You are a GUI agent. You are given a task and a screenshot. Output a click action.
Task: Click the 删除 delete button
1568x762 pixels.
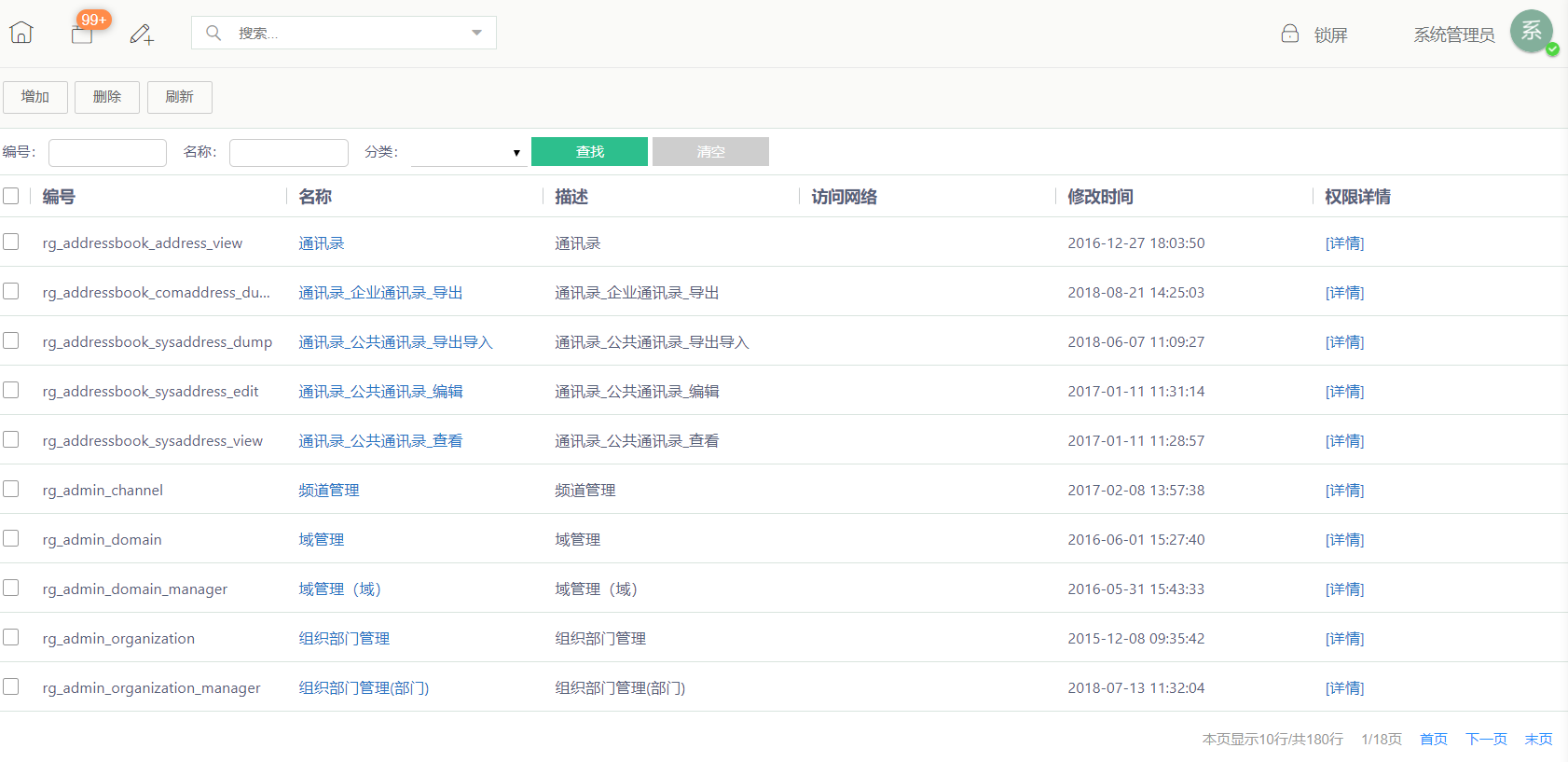(x=107, y=97)
